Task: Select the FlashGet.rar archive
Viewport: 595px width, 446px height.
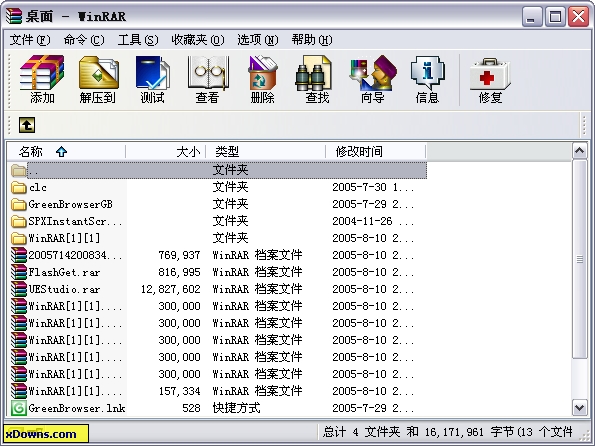Action: point(64,272)
